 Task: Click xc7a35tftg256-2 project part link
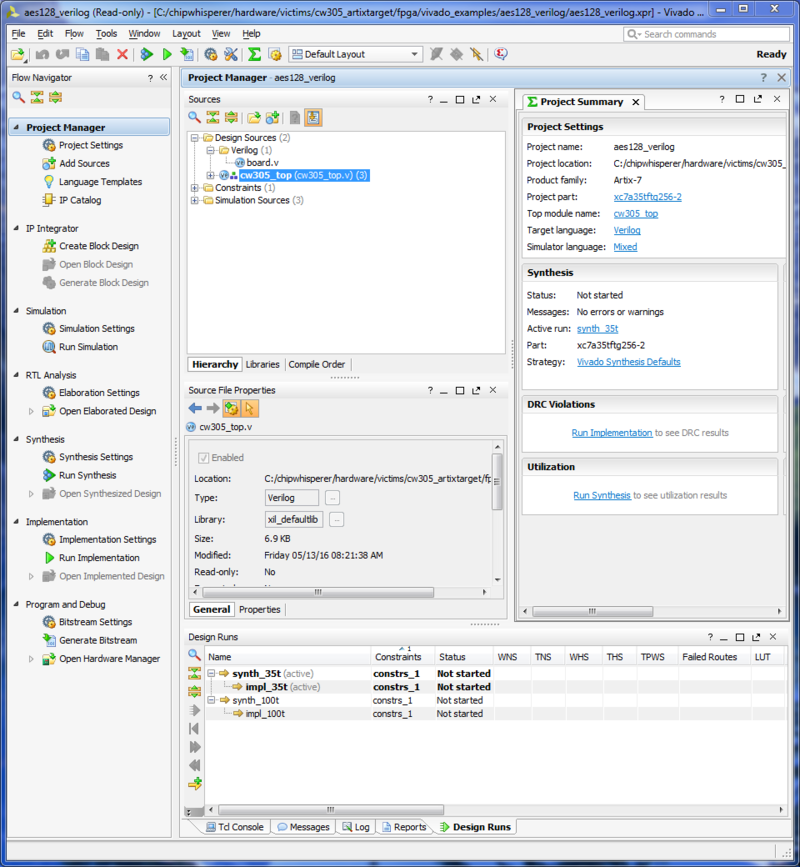[x=647, y=197]
